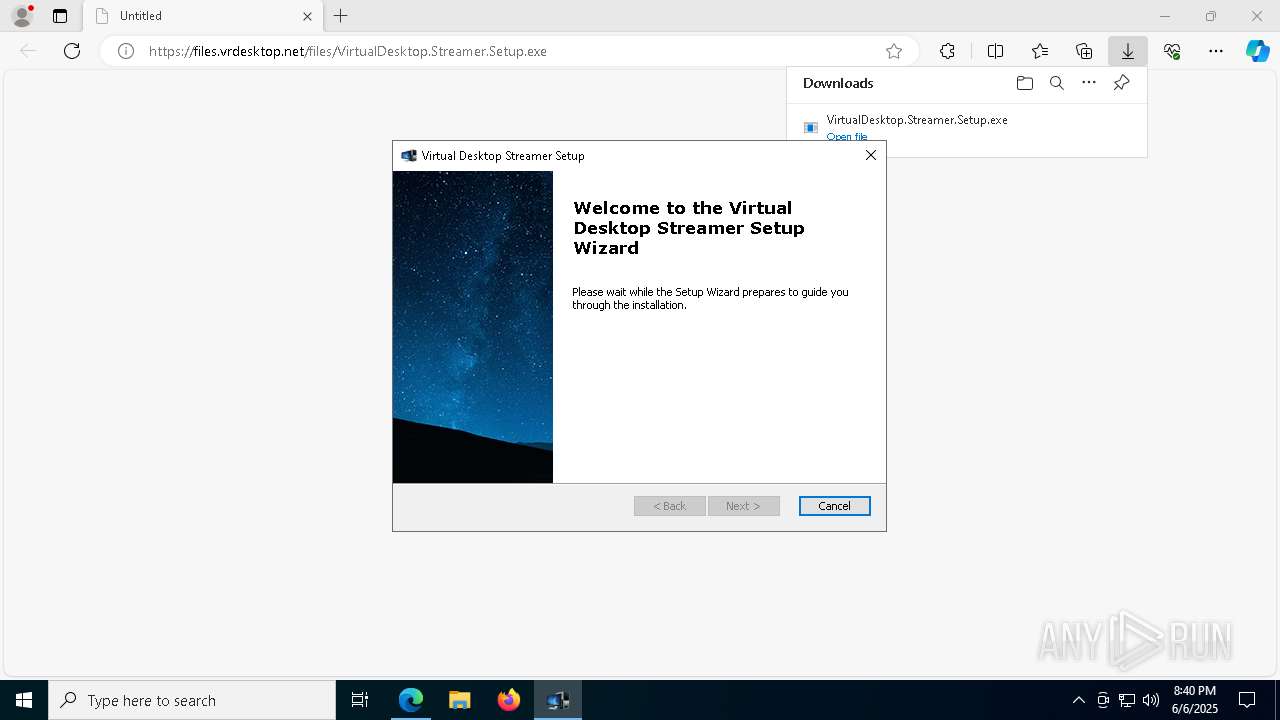Open the network tray icon

[1127, 700]
